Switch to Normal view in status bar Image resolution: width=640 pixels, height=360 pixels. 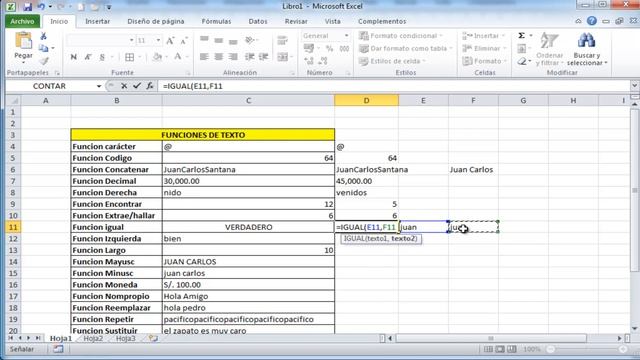(488, 349)
